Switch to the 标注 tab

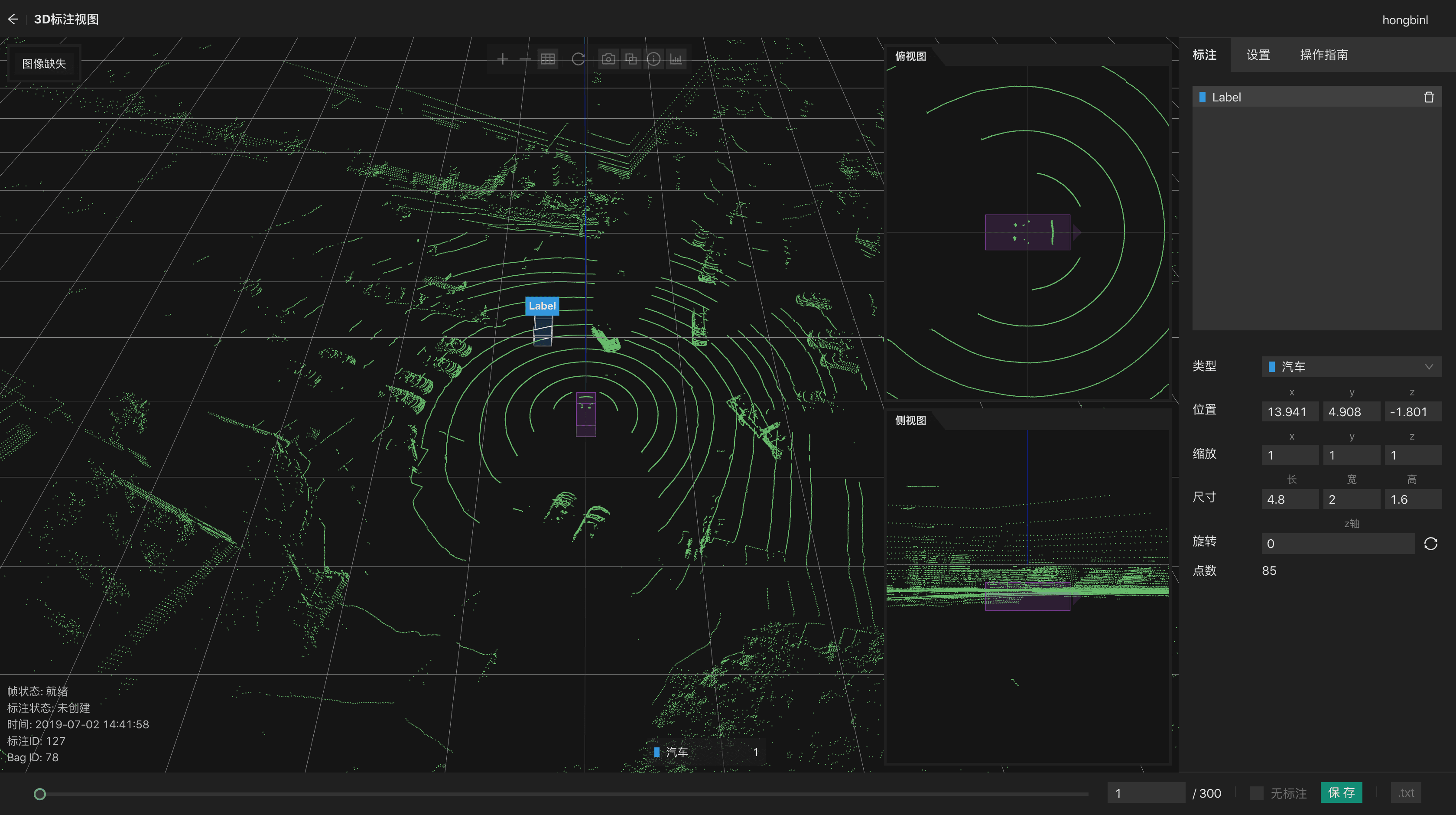pos(1205,55)
